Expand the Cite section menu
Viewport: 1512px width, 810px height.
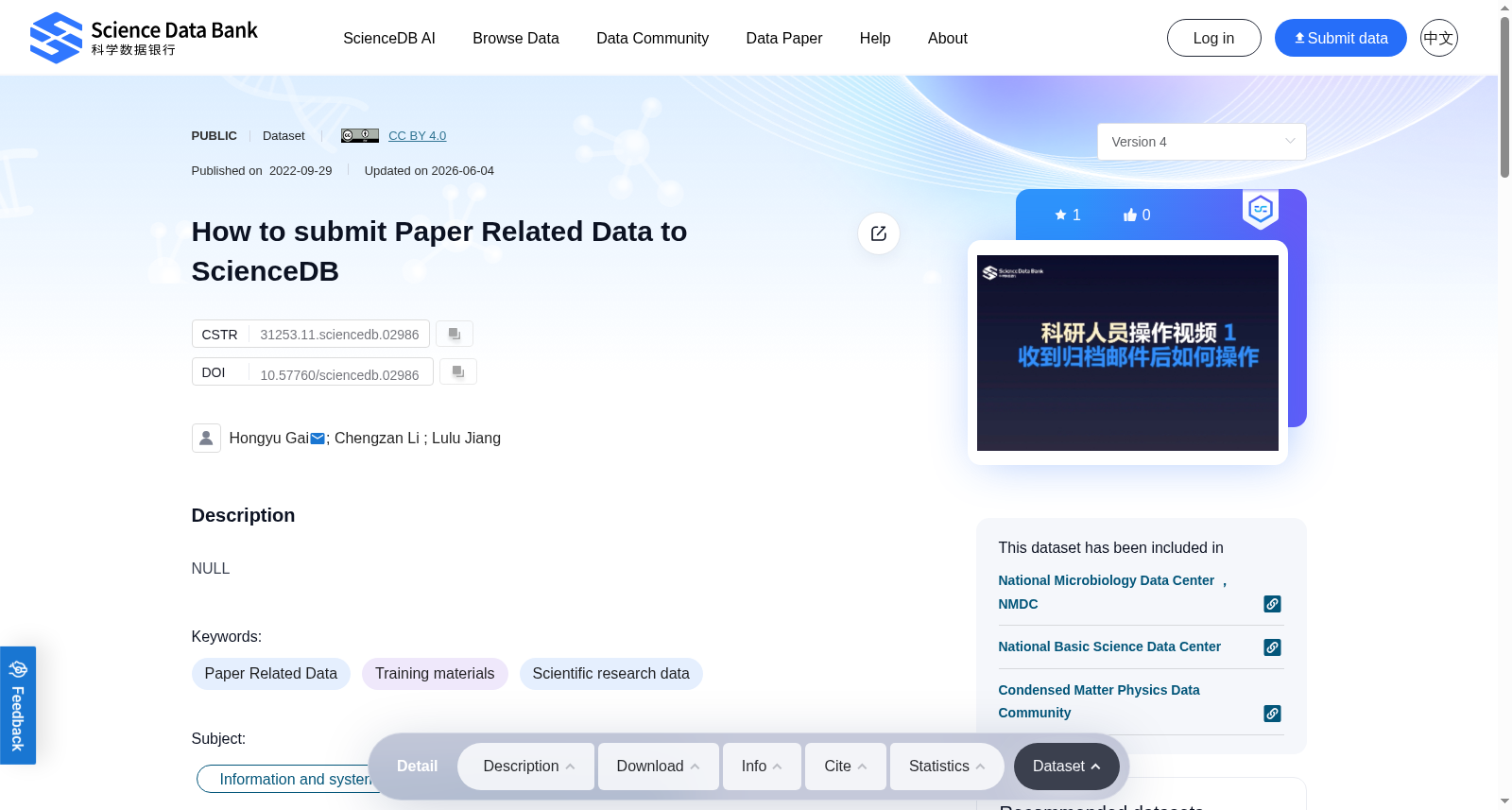846,767
